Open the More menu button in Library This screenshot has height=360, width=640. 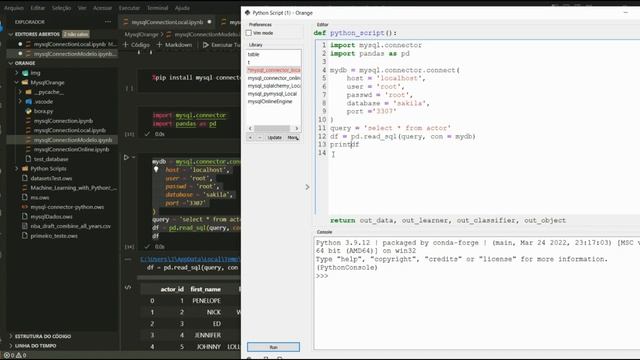tap(293, 138)
